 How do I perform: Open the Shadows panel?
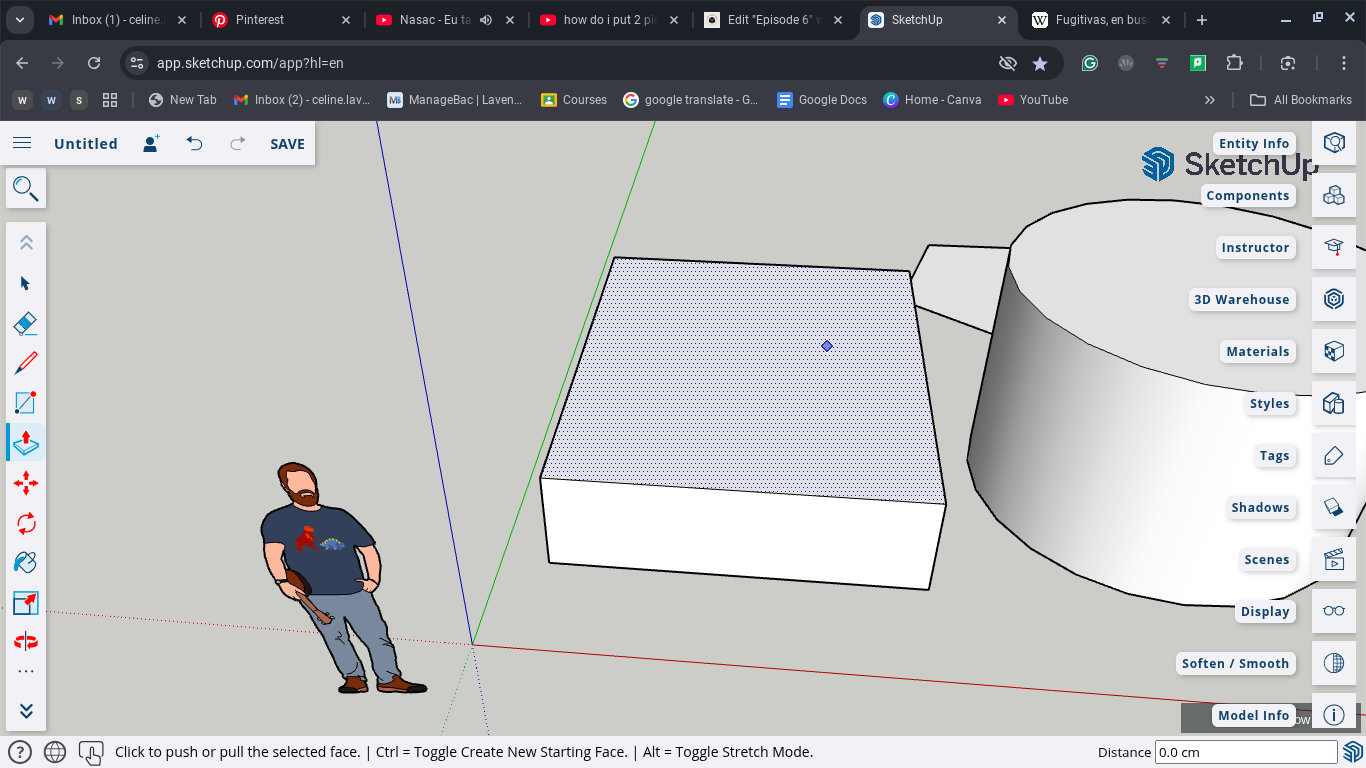[1333, 507]
